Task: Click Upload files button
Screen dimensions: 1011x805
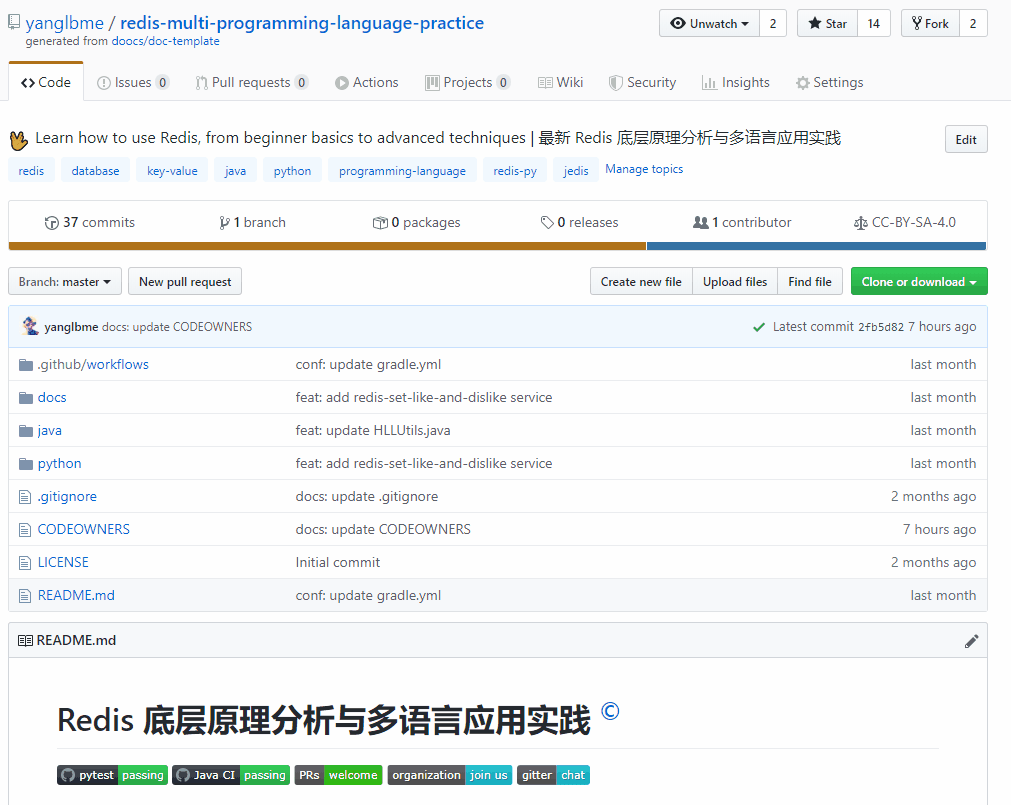Action: 735,282
